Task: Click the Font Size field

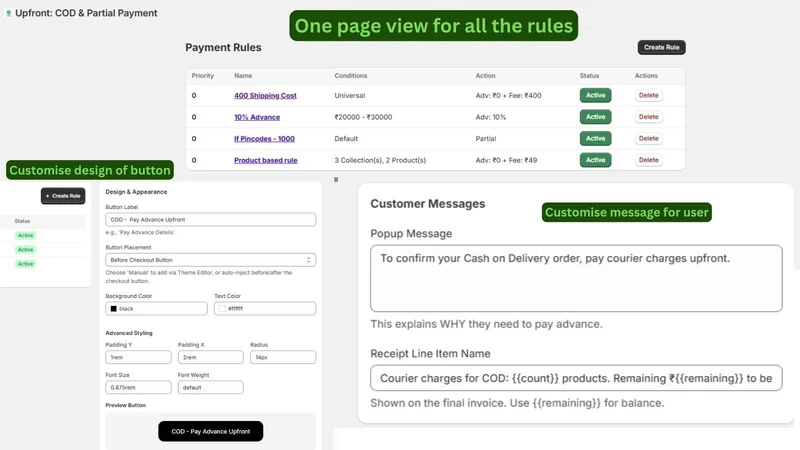Action: click(138, 388)
